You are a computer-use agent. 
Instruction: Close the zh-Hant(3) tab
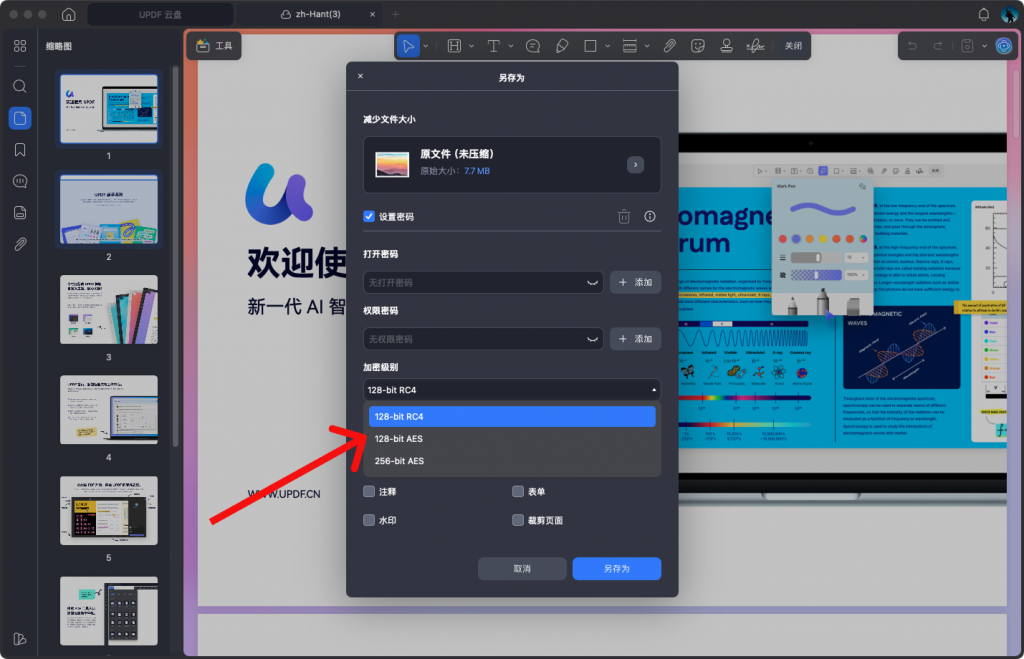(x=372, y=14)
